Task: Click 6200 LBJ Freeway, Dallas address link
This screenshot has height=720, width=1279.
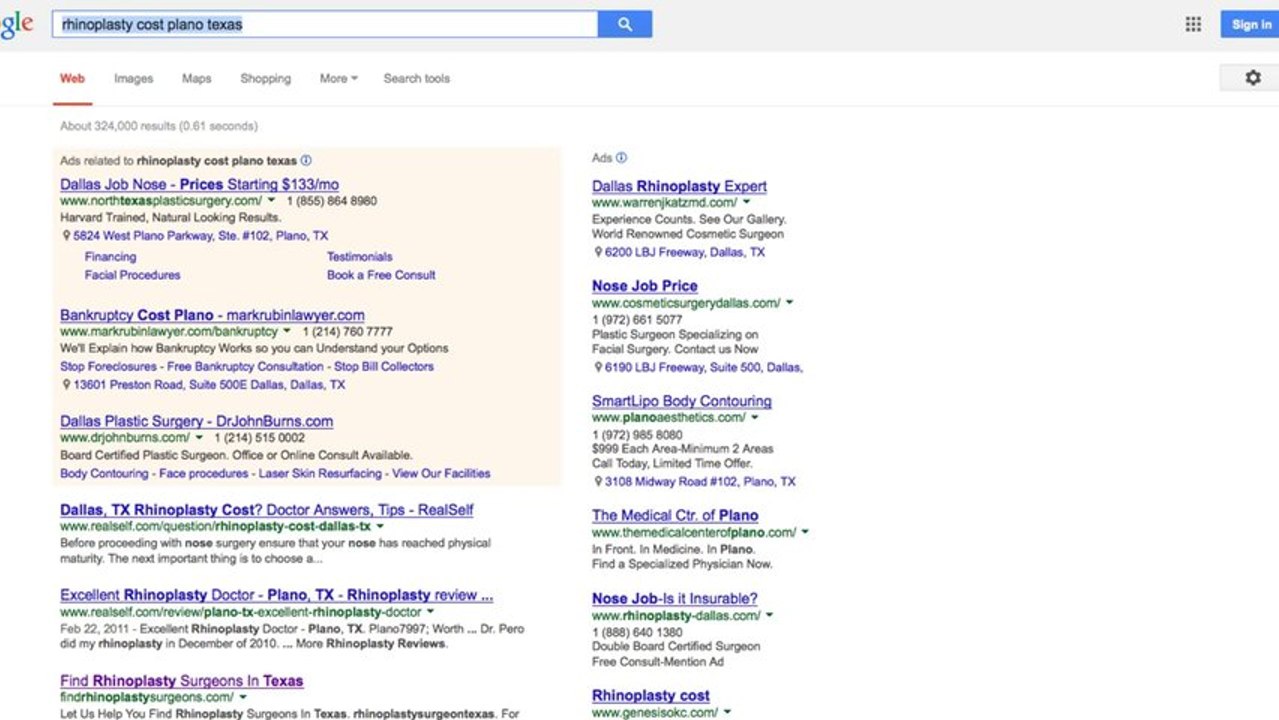Action: [x=685, y=253]
